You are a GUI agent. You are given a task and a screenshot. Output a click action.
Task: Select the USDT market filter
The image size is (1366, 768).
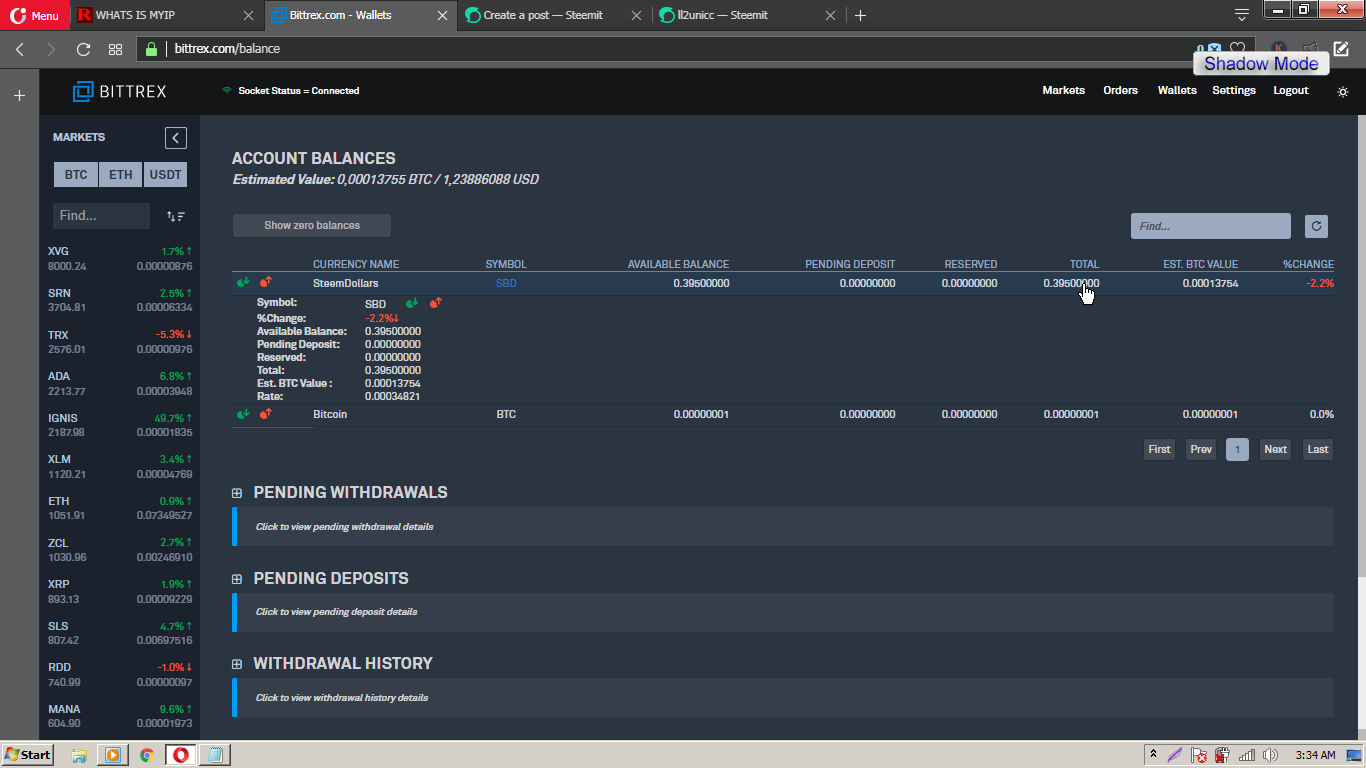click(166, 175)
